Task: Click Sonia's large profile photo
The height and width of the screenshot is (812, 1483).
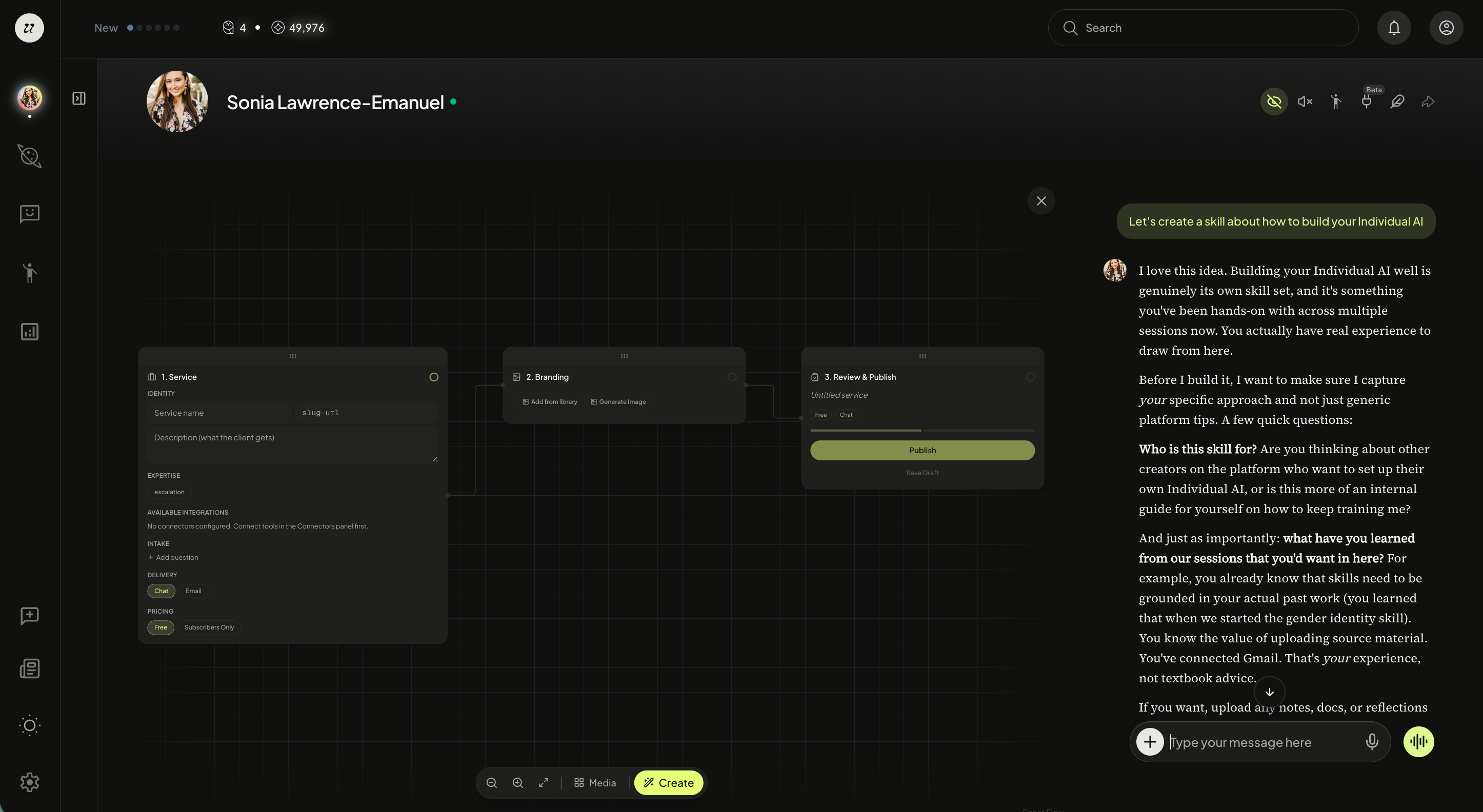Action: tap(177, 101)
